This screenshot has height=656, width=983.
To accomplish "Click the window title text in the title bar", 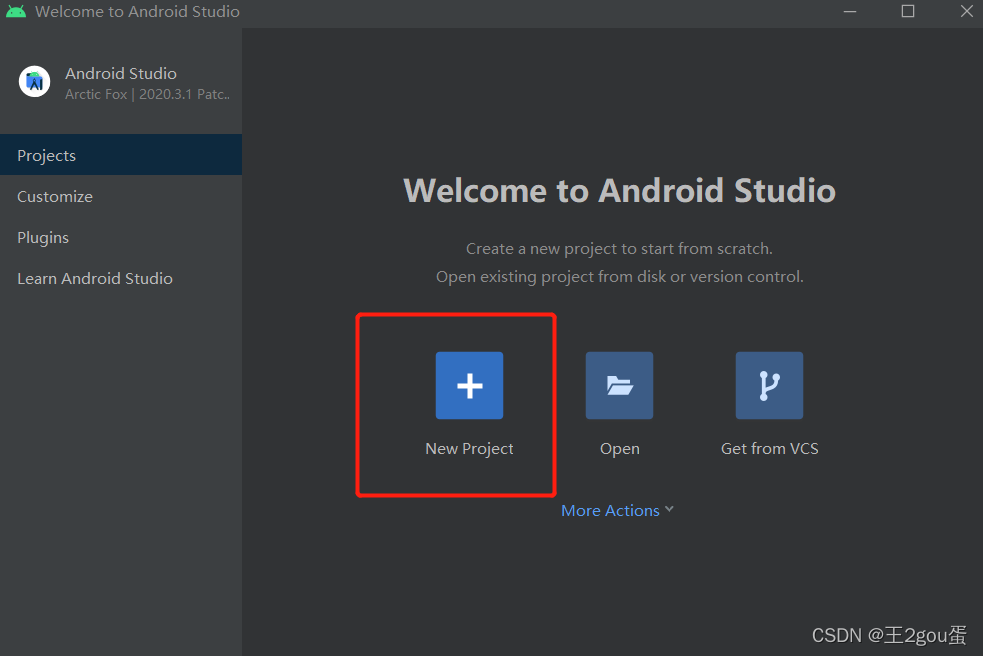I will 137,11.
